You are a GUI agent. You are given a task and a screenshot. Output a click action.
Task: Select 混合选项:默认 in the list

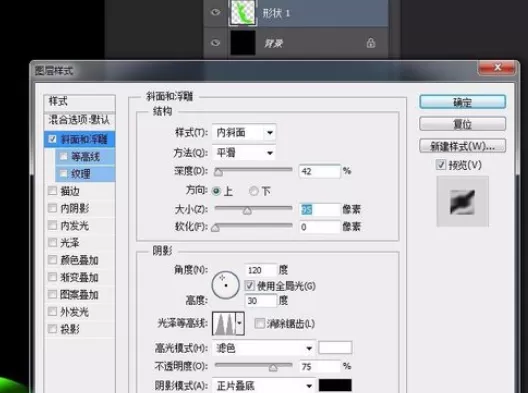click(x=79, y=120)
